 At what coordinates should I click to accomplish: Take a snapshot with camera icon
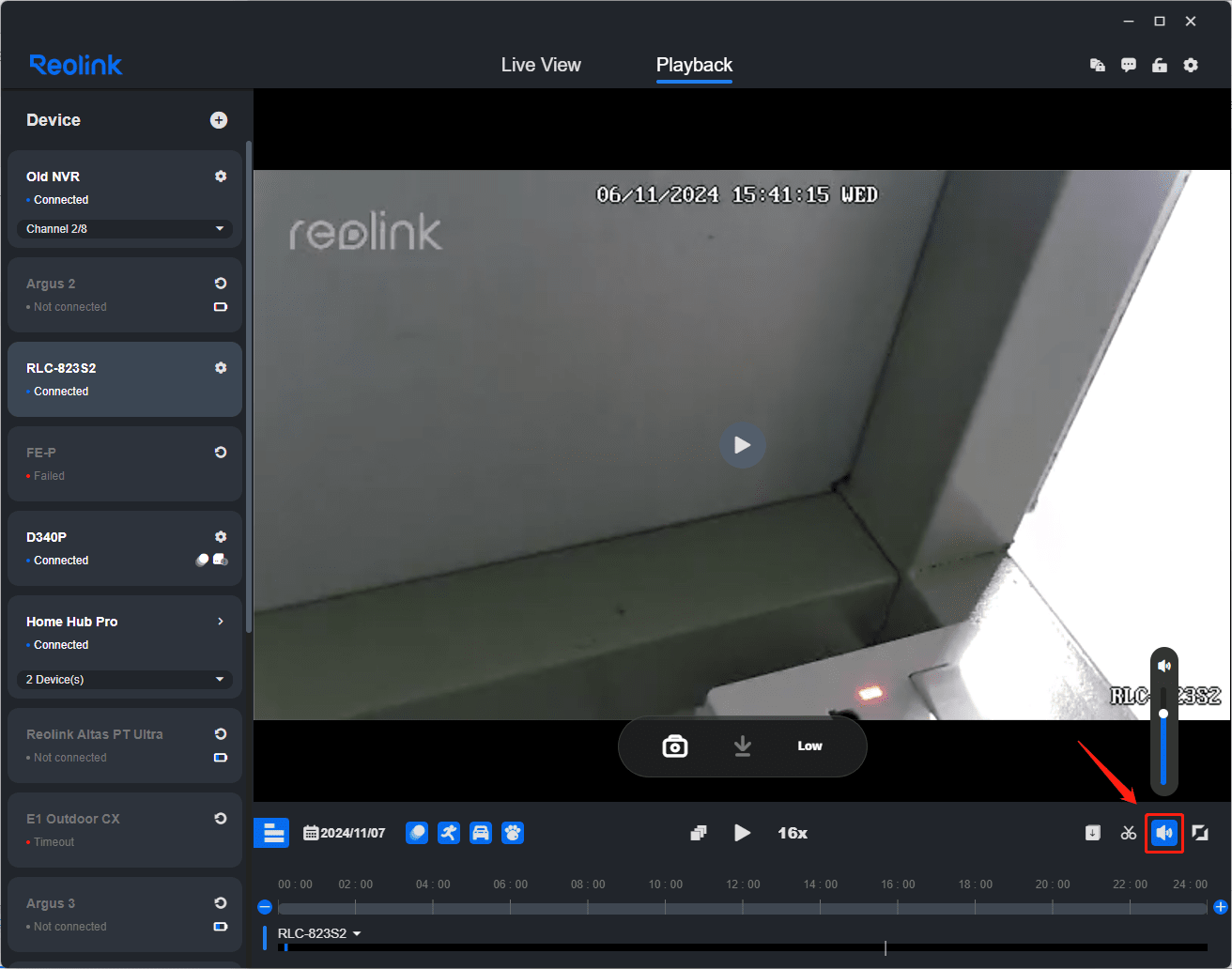click(675, 746)
